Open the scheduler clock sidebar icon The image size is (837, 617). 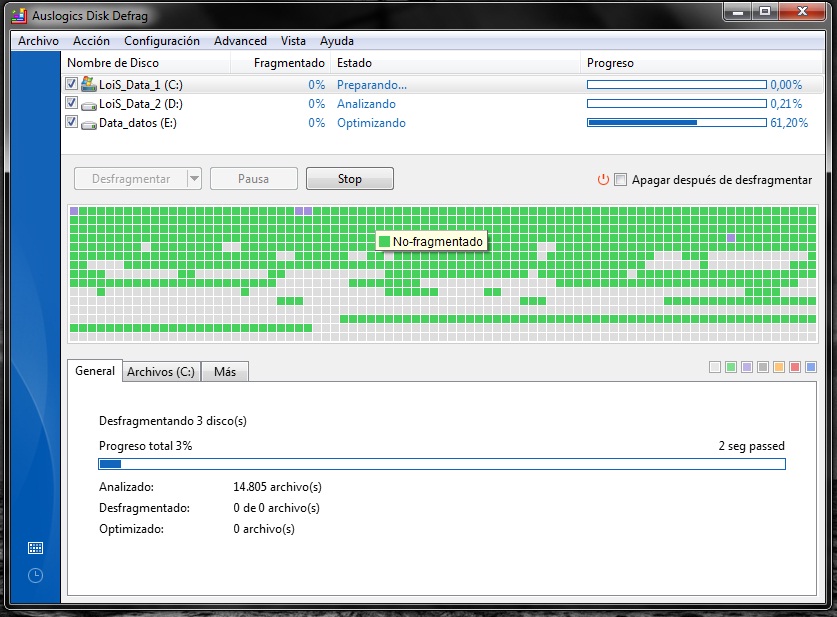35,575
